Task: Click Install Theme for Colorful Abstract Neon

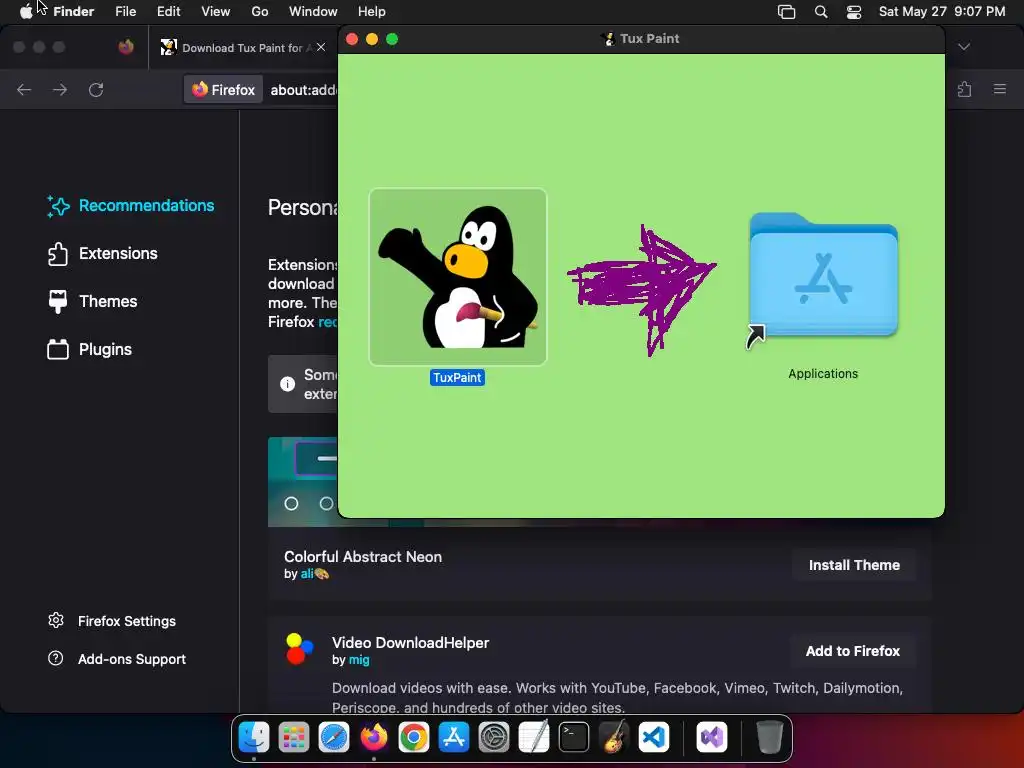Action: [x=854, y=565]
